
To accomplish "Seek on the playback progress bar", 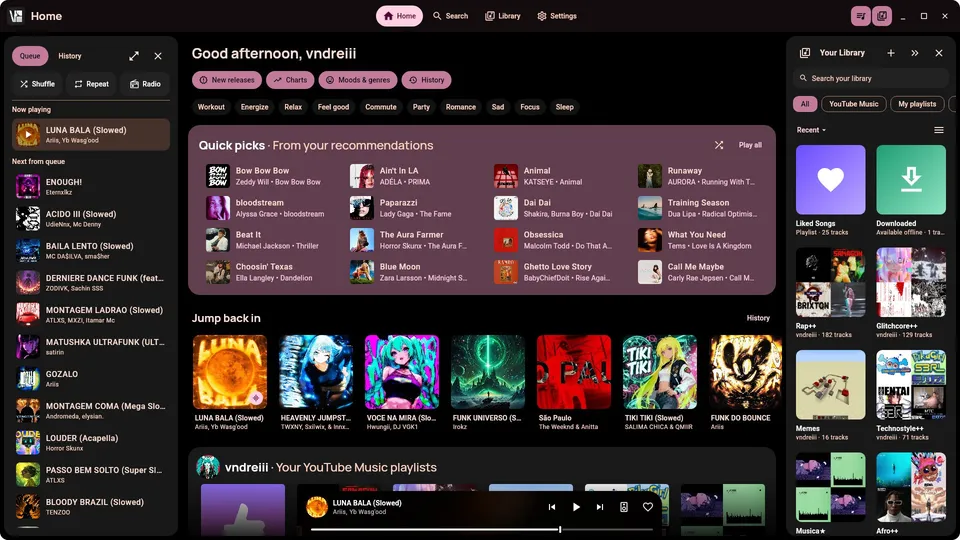I will pyautogui.click(x=481, y=530).
